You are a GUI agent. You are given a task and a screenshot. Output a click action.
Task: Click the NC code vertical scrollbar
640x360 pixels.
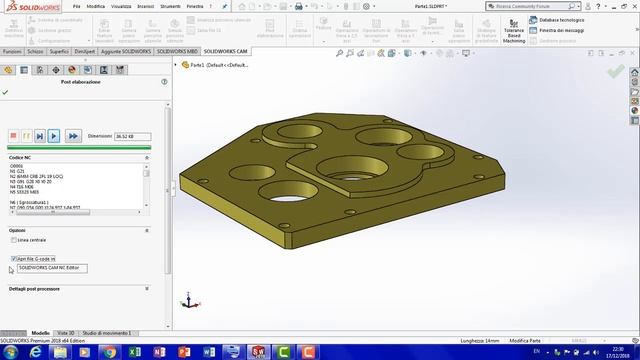click(147, 174)
